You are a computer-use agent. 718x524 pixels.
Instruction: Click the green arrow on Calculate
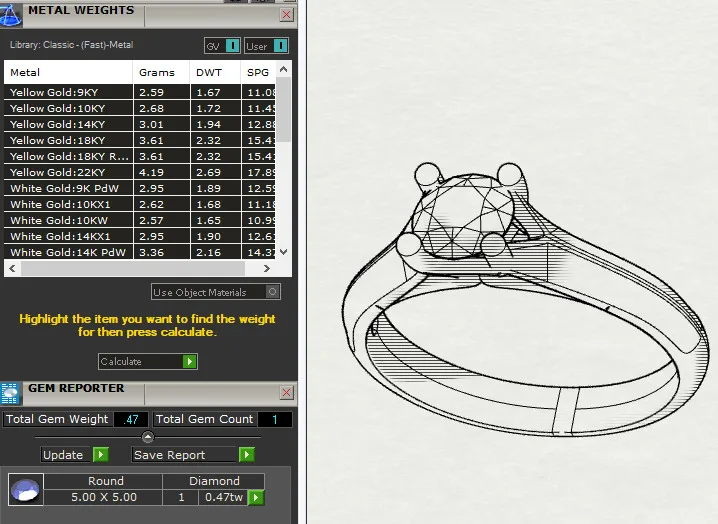189,361
